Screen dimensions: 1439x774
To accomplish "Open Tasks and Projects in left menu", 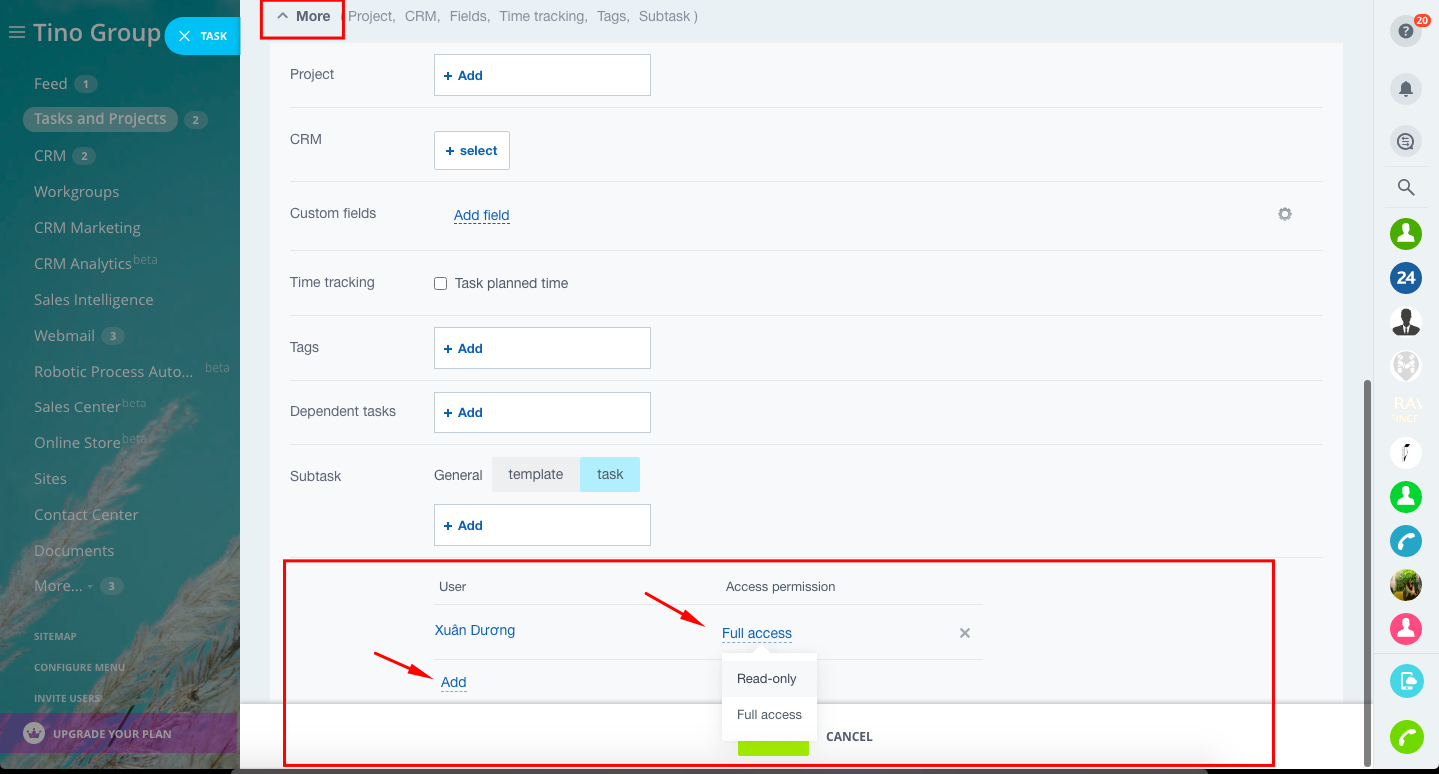I will pyautogui.click(x=100, y=119).
